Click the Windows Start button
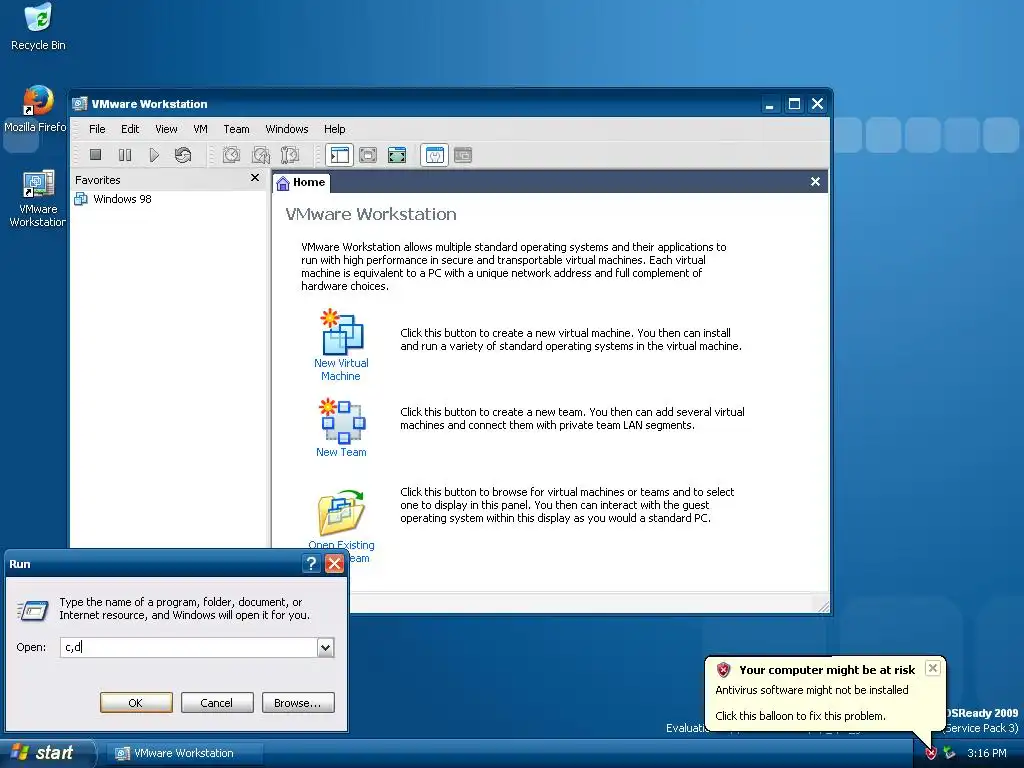Viewport: 1024px width, 768px height. 46,753
